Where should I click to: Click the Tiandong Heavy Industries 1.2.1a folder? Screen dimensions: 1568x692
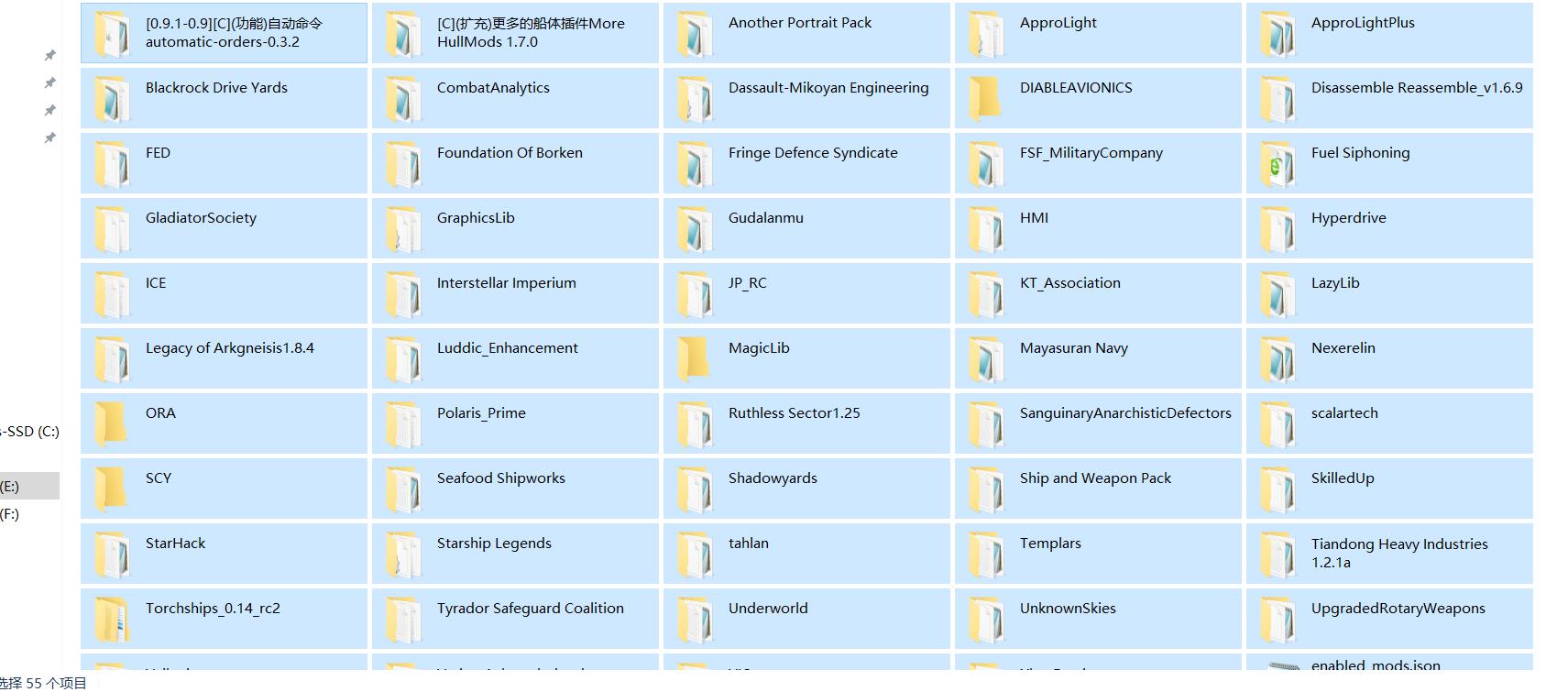[1398, 553]
